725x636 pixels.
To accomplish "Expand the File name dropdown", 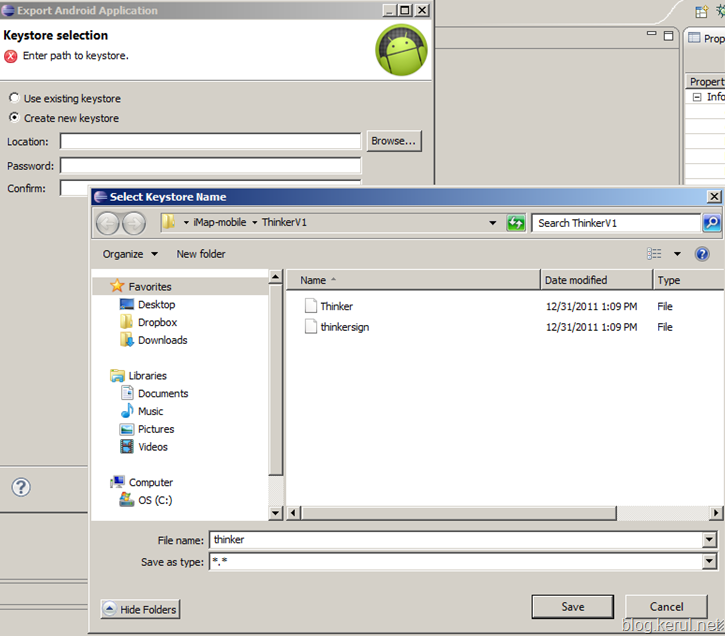I will point(709,539).
